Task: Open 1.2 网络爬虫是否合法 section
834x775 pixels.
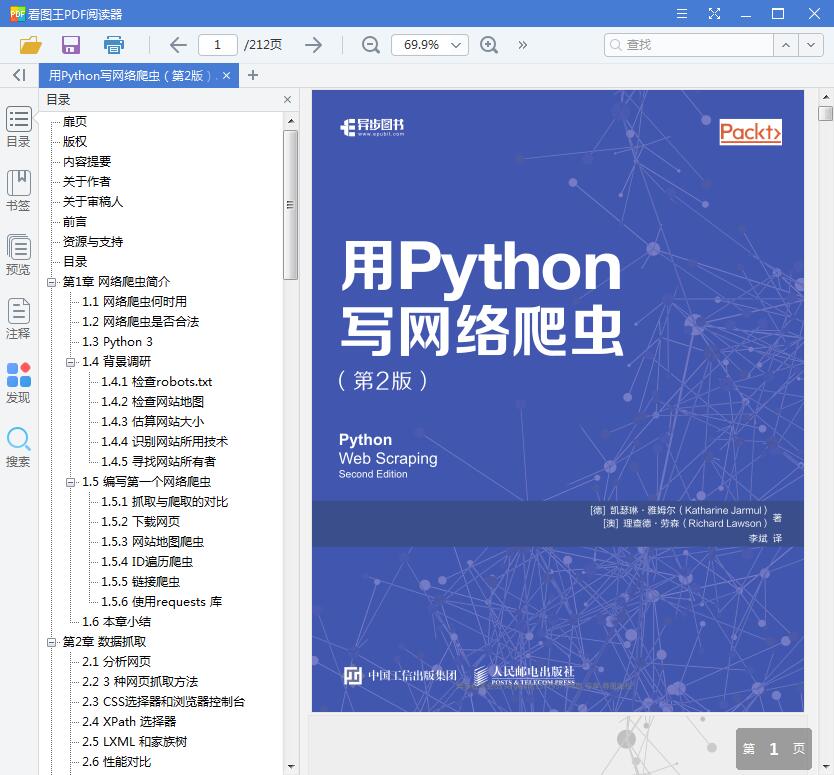Action: (x=140, y=322)
